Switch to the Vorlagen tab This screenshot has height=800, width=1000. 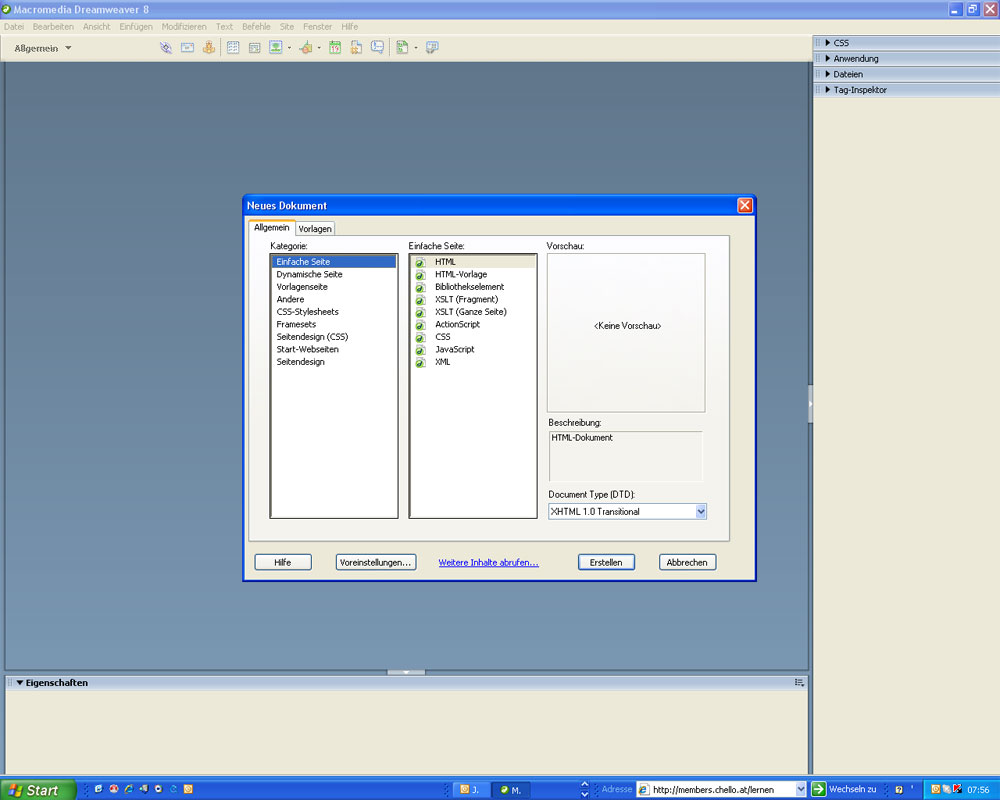click(x=315, y=229)
